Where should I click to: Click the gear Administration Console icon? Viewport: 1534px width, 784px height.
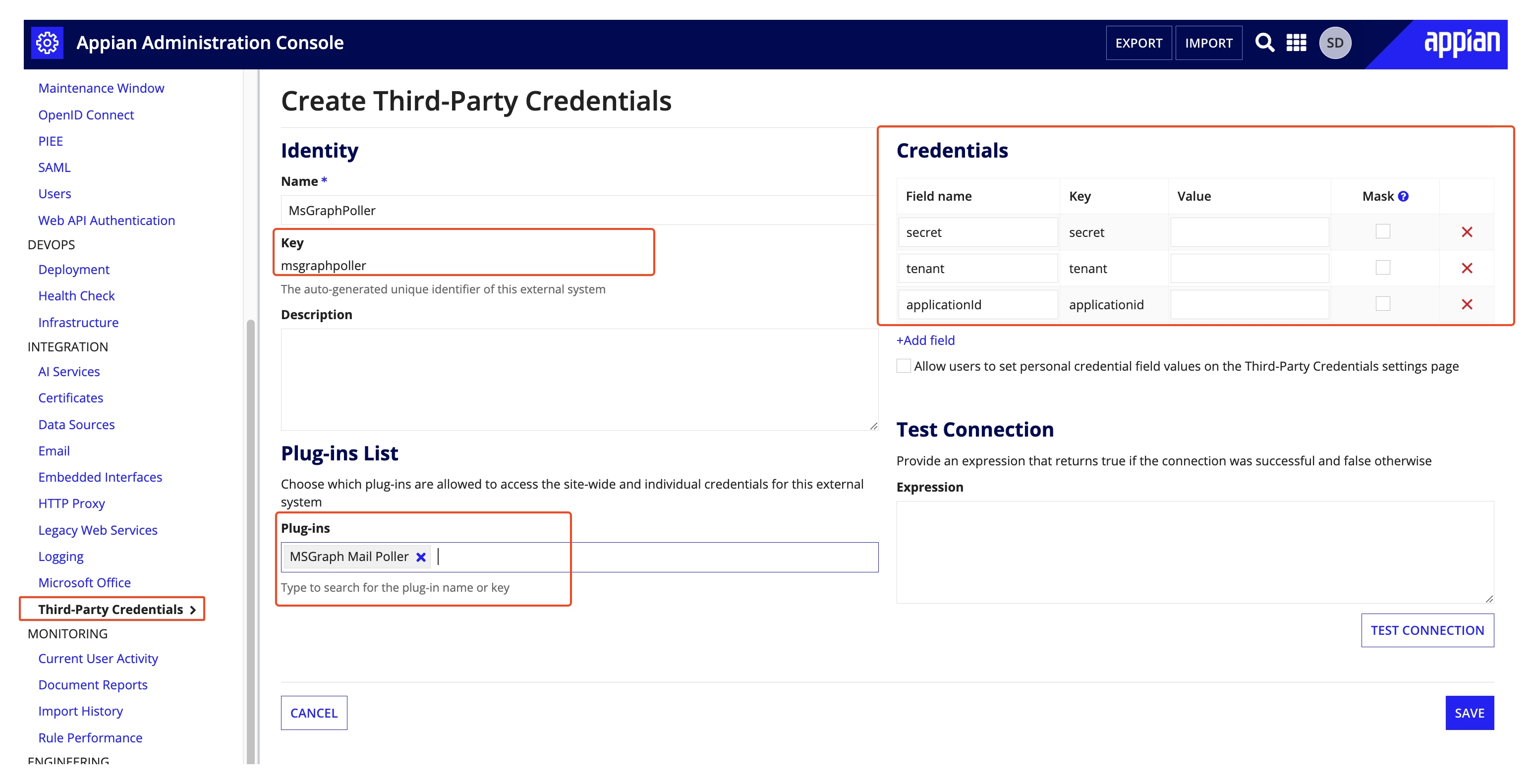pos(47,43)
